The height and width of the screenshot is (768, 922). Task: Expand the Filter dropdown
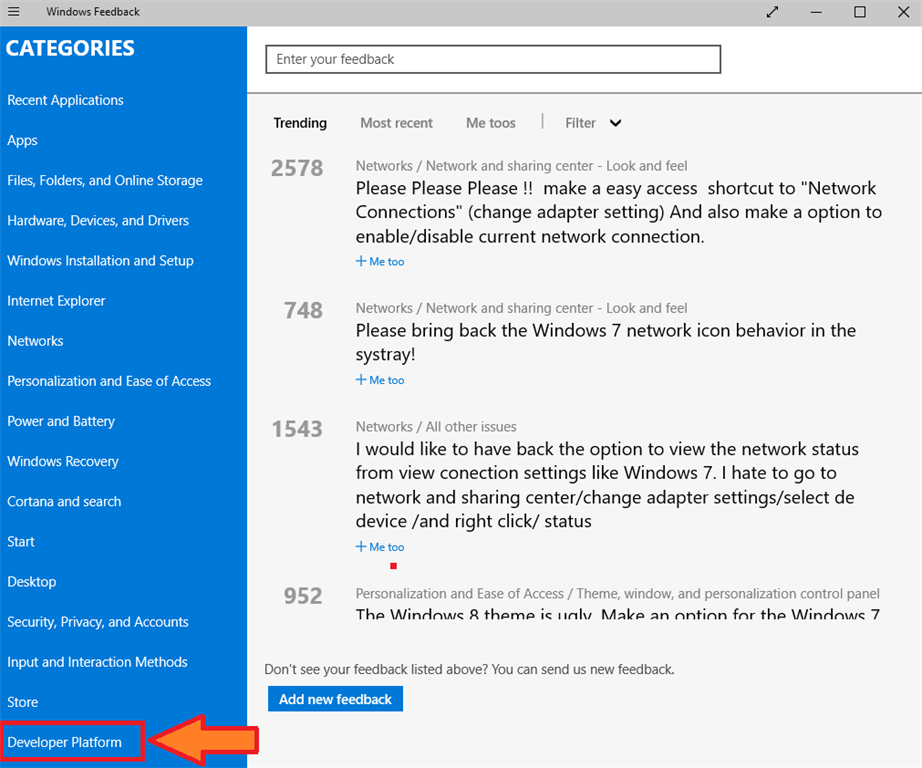tap(593, 123)
